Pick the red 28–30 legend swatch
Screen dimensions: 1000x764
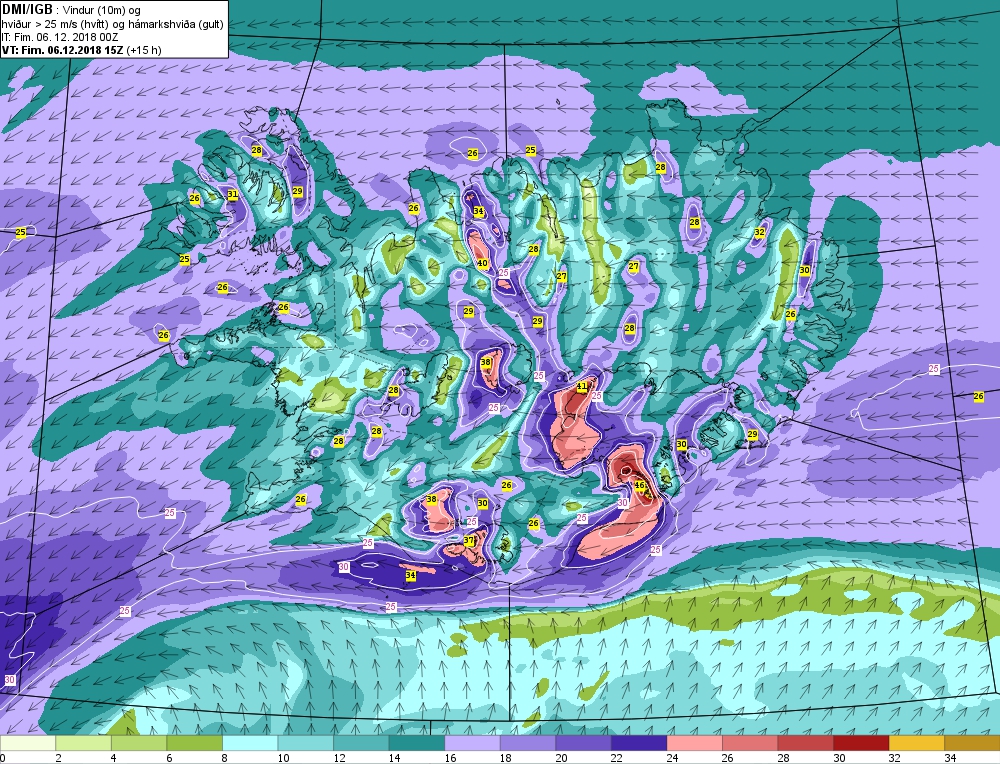point(805,743)
